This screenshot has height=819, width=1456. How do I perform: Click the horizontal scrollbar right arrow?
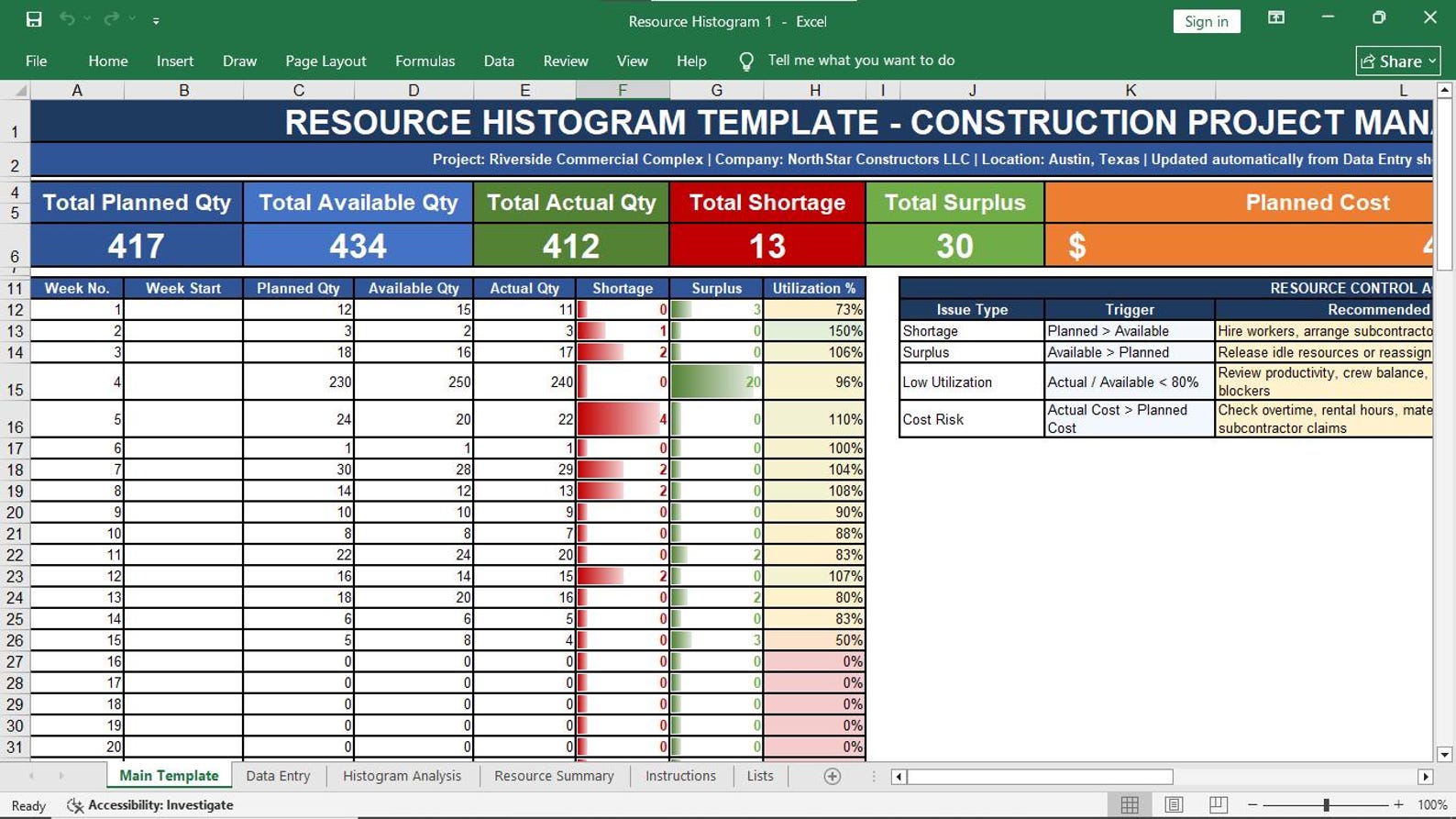coord(1426,777)
